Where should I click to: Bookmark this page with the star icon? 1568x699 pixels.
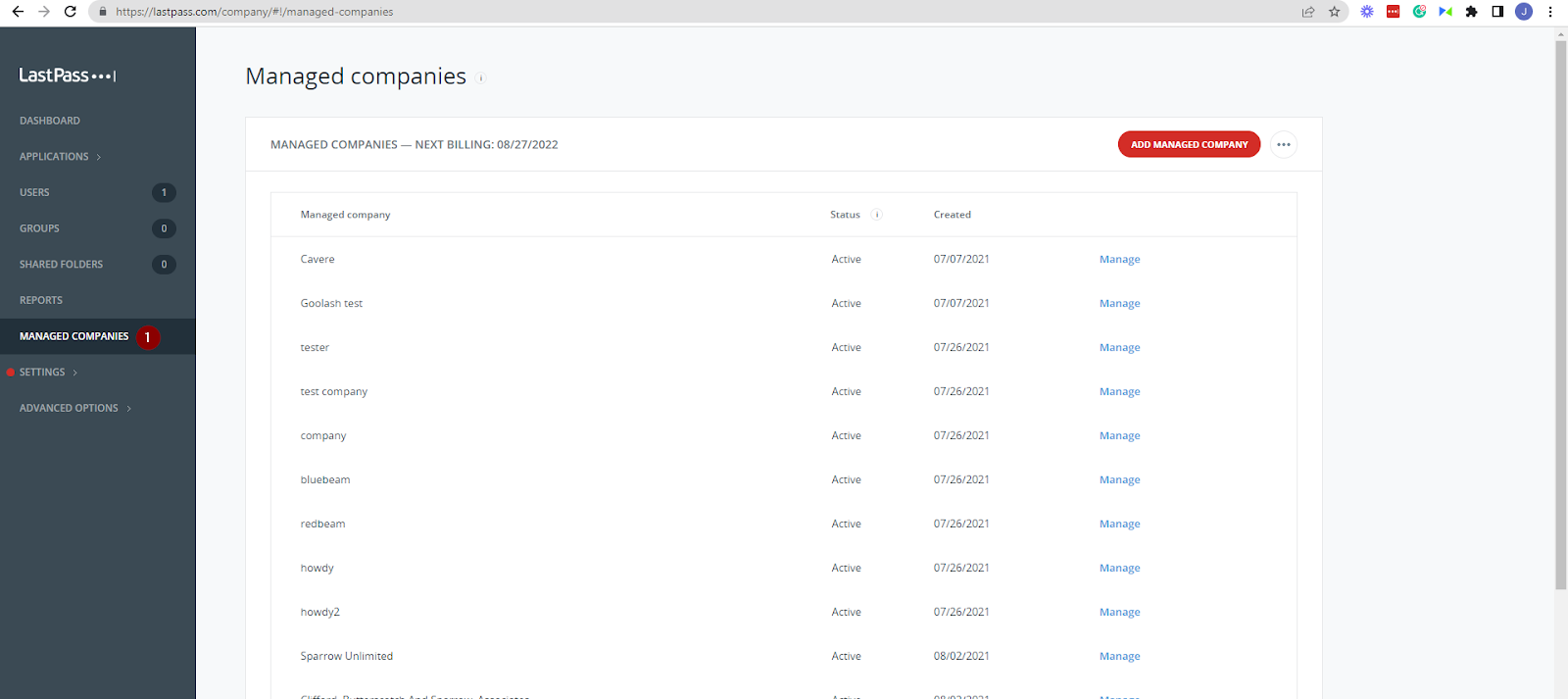click(1335, 12)
